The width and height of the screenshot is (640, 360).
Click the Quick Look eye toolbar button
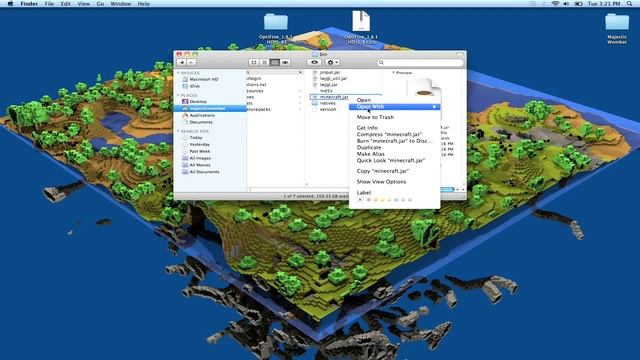[314, 62]
